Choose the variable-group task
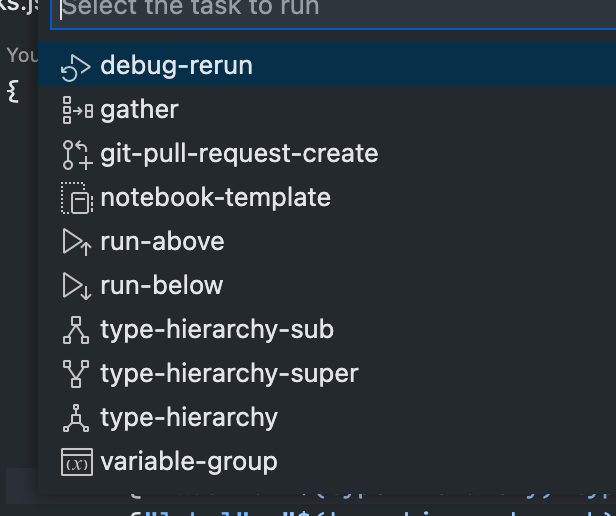This screenshot has width=616, height=516. pyautogui.click(x=189, y=462)
